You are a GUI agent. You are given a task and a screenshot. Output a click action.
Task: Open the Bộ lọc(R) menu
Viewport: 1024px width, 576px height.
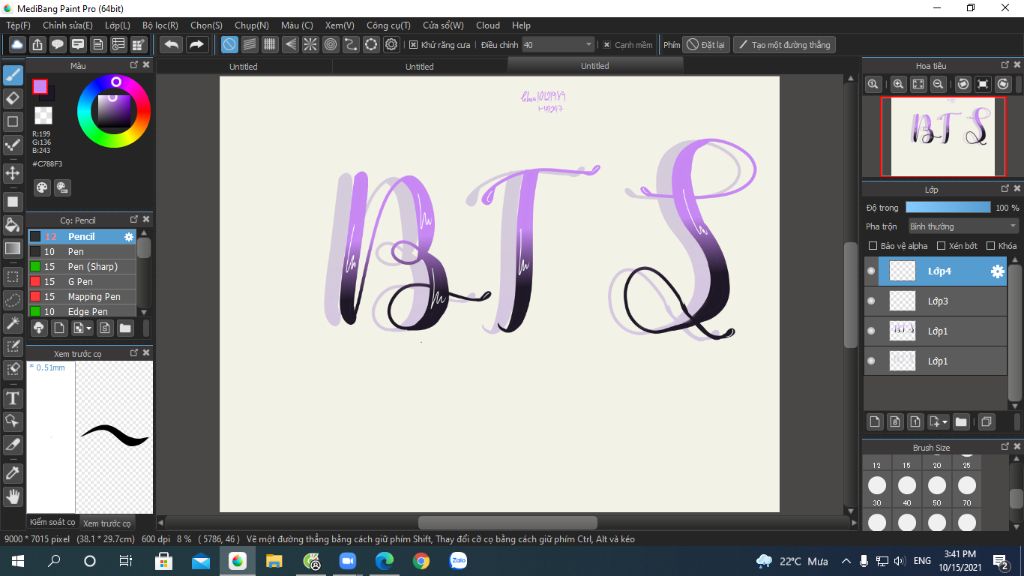[160, 25]
